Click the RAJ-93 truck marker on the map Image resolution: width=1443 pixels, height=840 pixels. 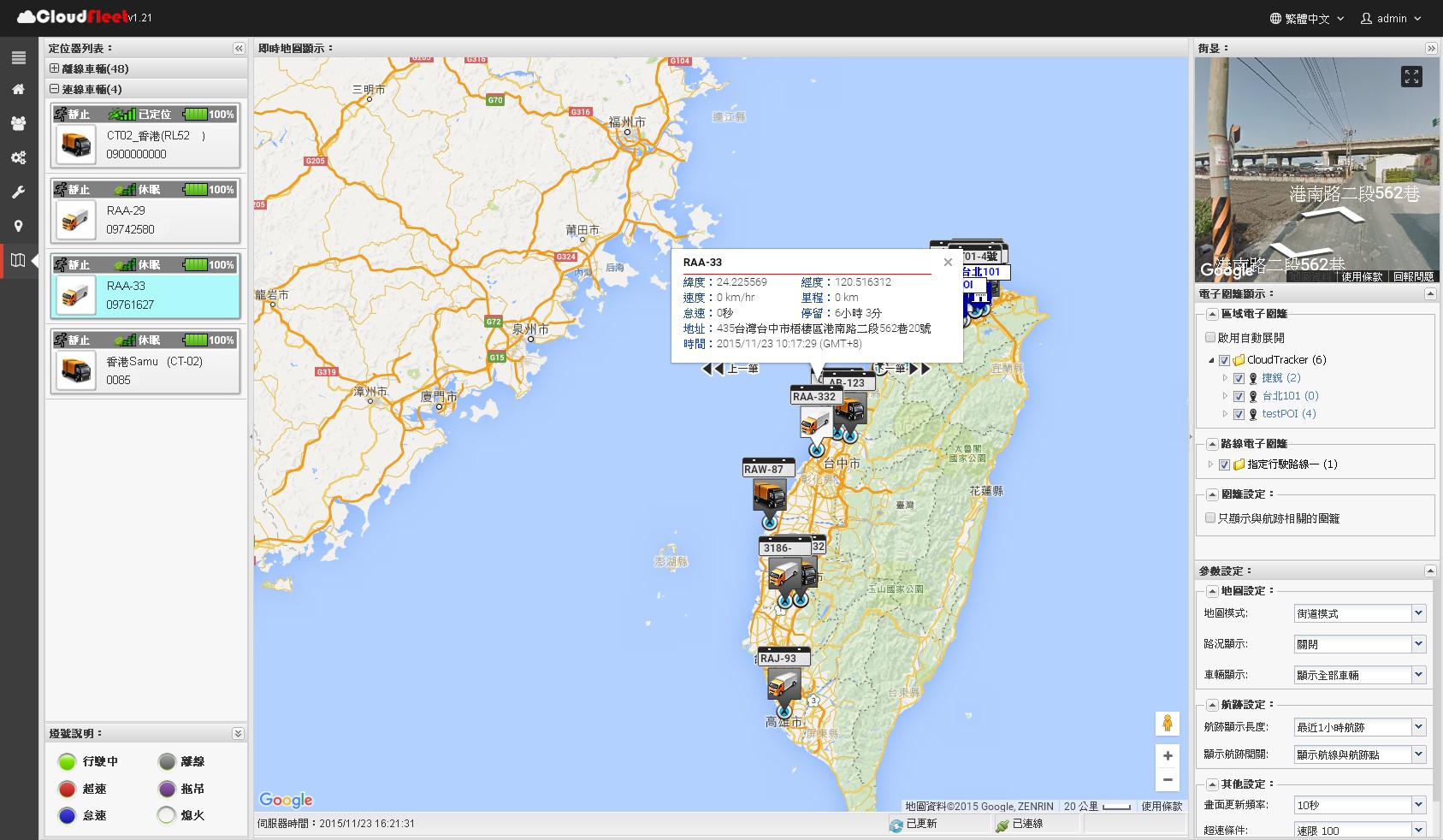pyautogui.click(x=784, y=683)
